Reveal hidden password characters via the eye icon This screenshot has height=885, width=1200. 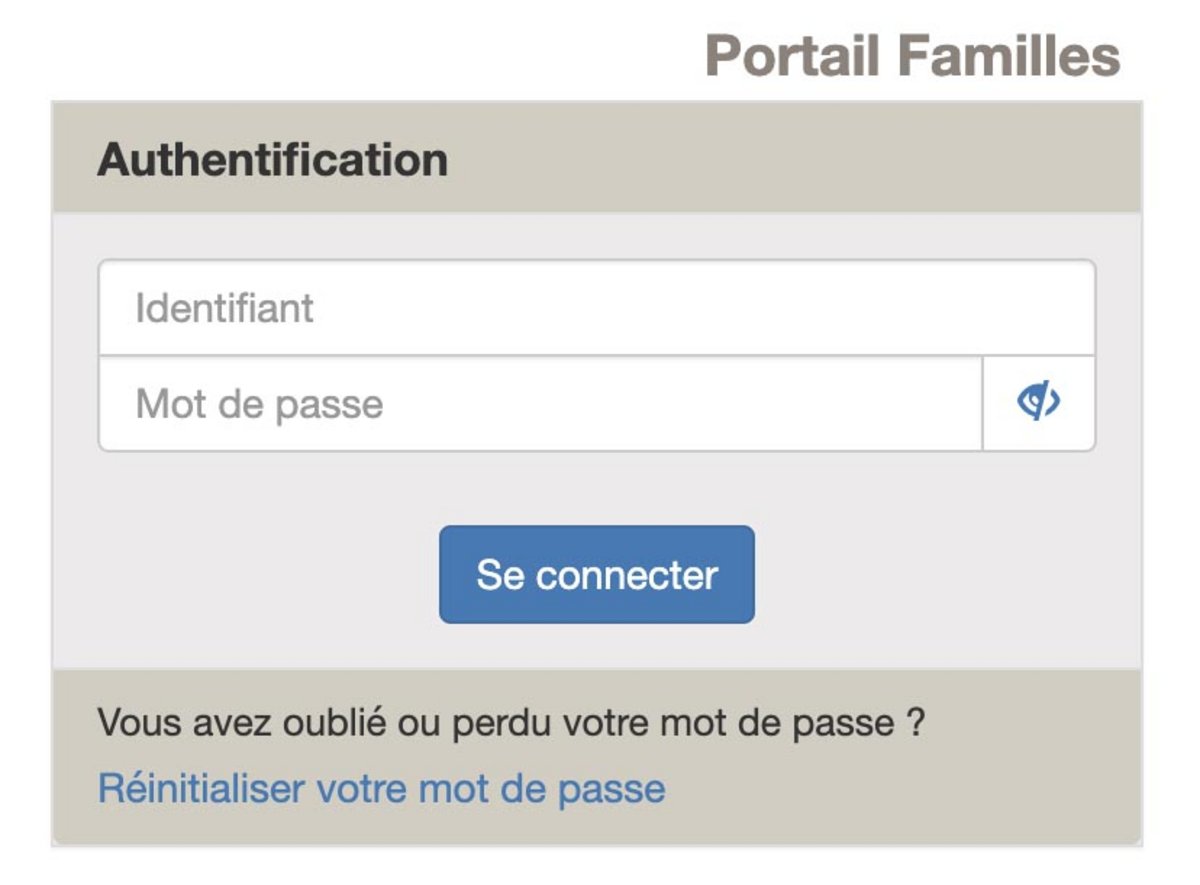click(x=1039, y=403)
